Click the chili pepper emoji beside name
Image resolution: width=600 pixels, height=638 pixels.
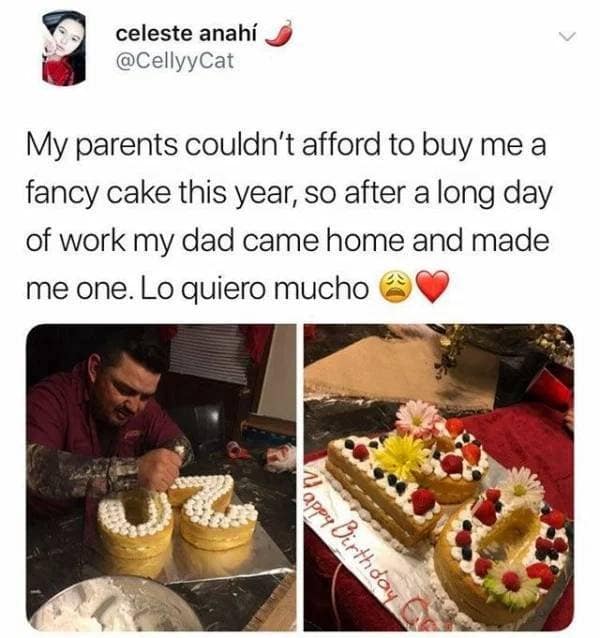click(279, 33)
